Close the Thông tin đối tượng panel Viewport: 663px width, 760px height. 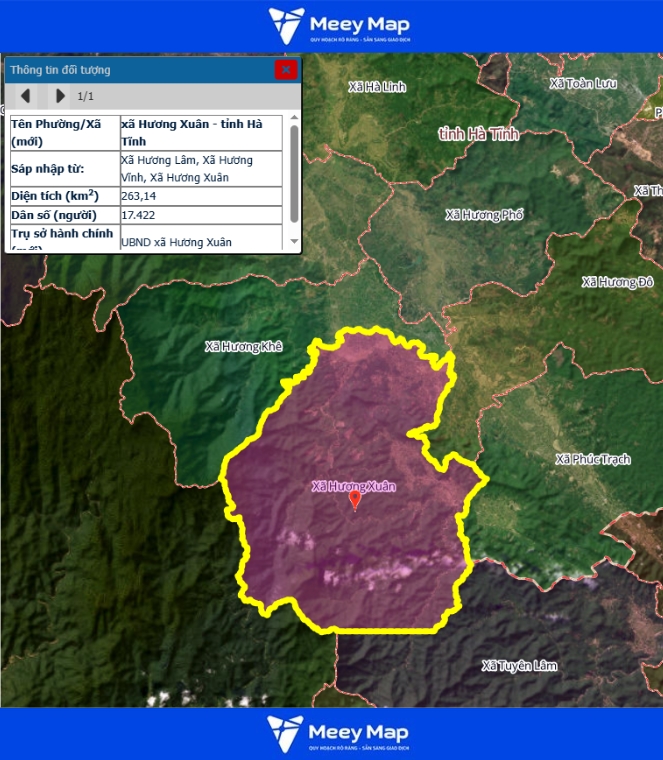286,70
